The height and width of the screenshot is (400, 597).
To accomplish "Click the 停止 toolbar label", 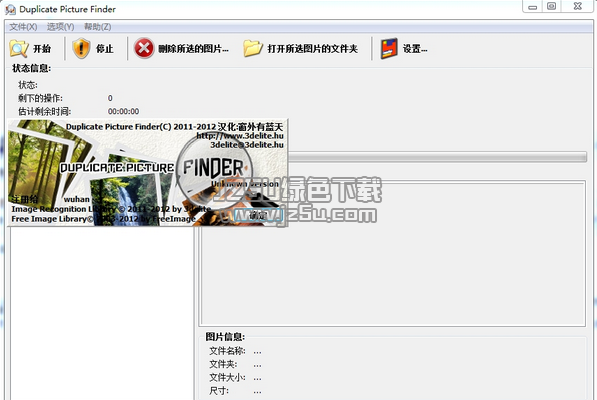I will pyautogui.click(x=105, y=49).
